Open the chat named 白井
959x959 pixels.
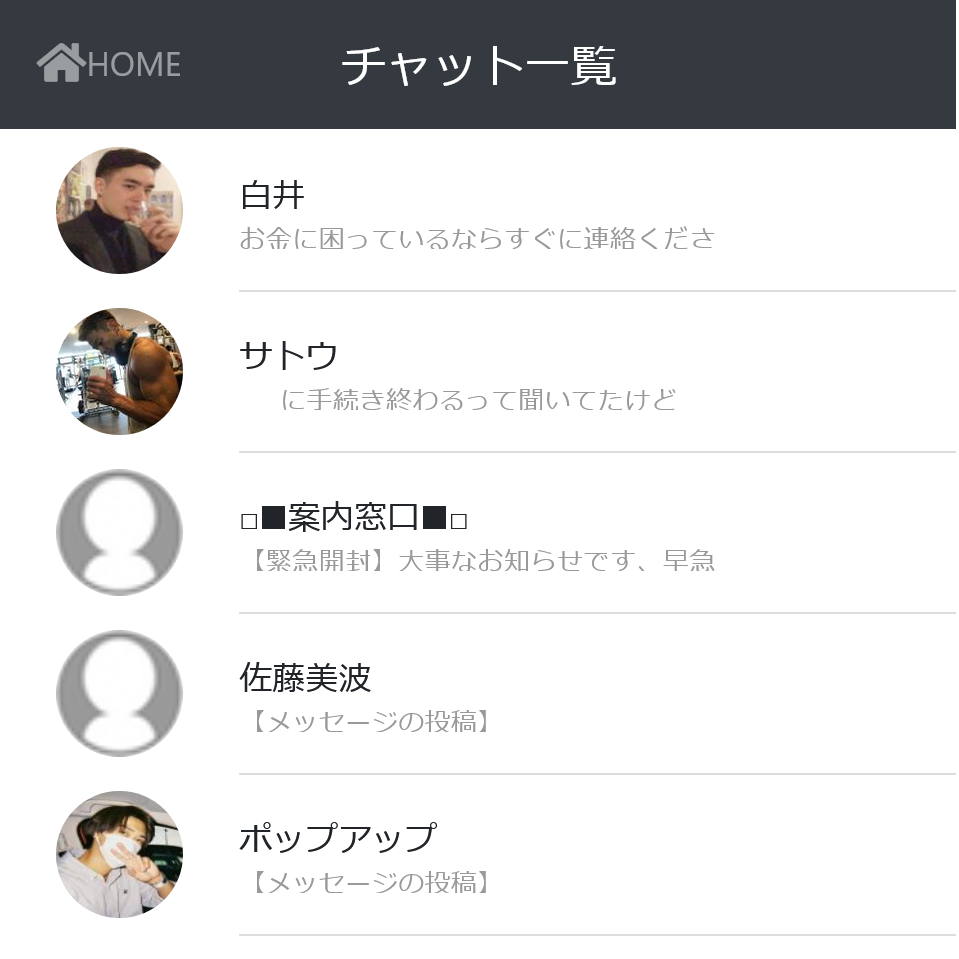pos(272,195)
